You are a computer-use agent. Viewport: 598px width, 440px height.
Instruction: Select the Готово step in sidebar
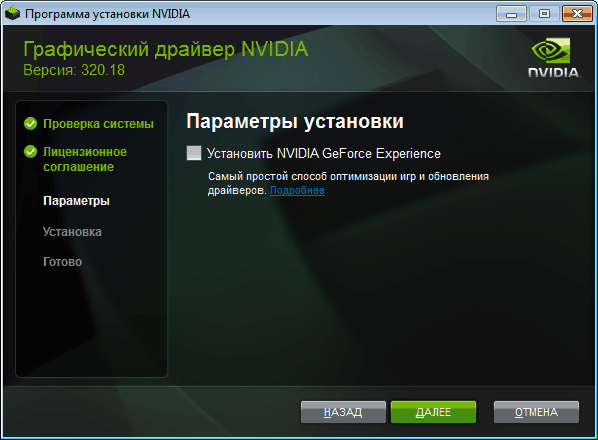[x=63, y=262]
